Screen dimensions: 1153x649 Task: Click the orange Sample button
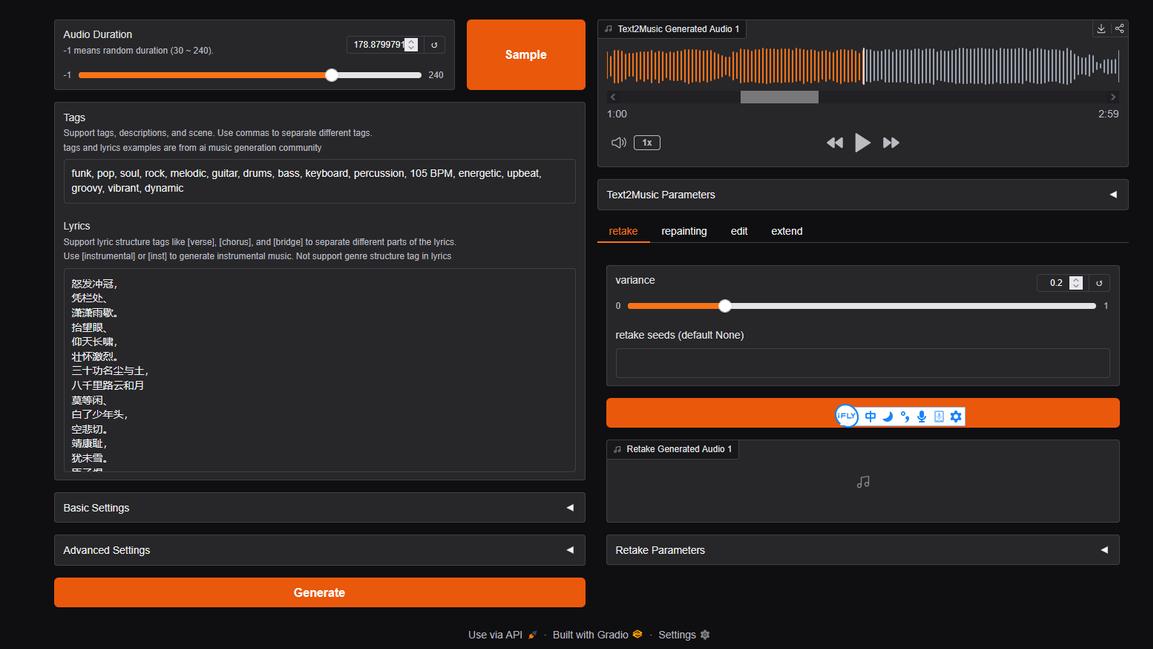click(526, 54)
